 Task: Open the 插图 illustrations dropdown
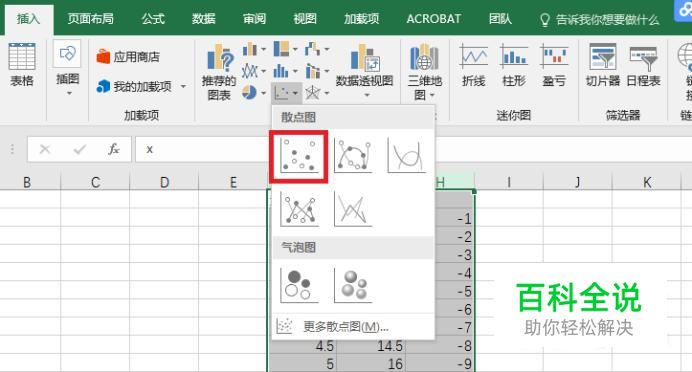(x=67, y=68)
